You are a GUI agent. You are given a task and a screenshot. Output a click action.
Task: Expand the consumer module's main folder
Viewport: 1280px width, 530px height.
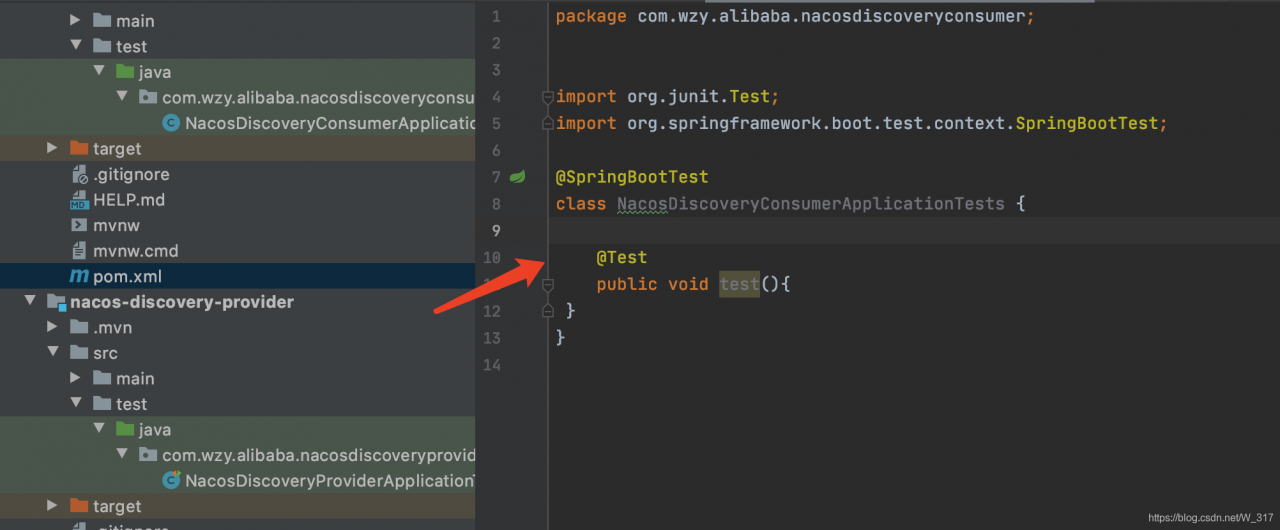pos(75,20)
